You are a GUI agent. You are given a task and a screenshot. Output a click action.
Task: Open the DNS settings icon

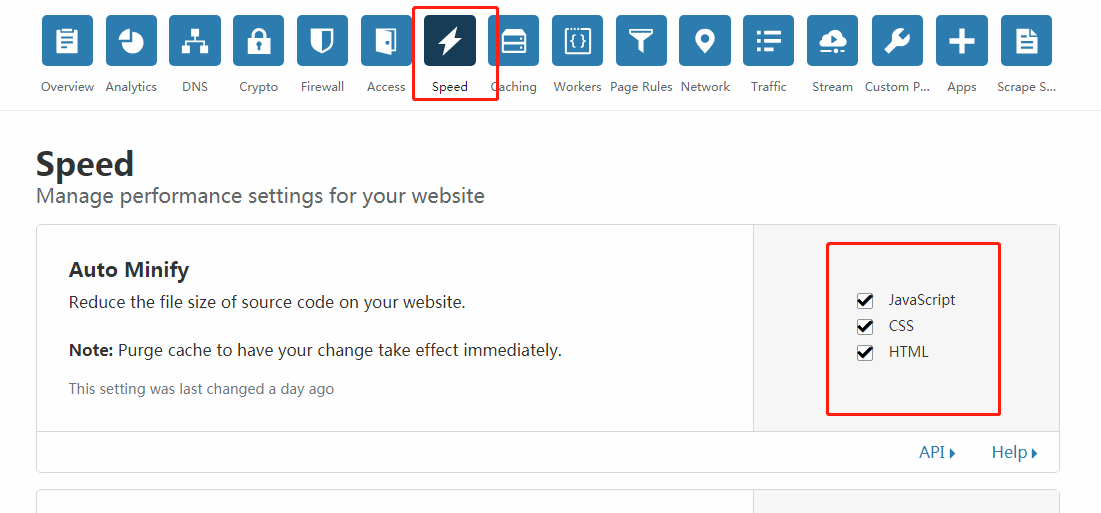(x=195, y=41)
